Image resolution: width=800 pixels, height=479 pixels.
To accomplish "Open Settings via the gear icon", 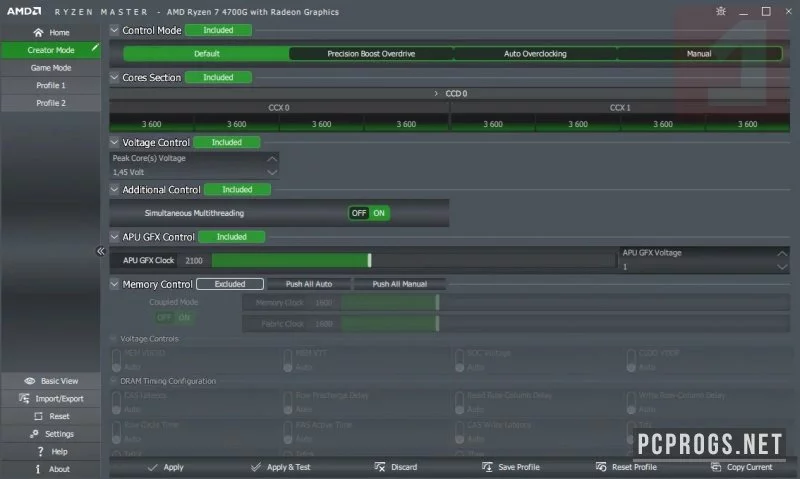I will (34, 434).
